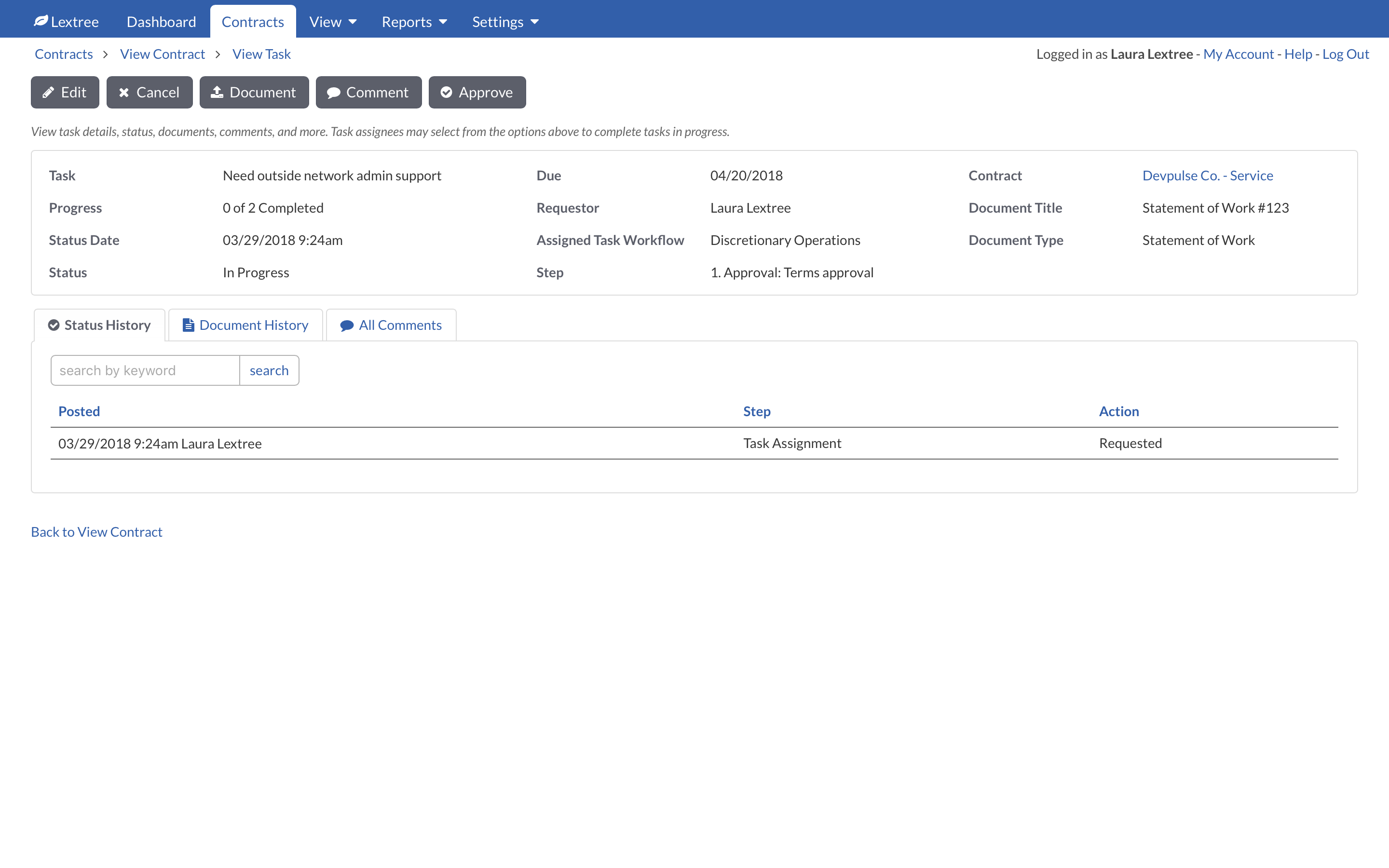Click the due date '04/20/2018'
The height and width of the screenshot is (868, 1389).
746,176
